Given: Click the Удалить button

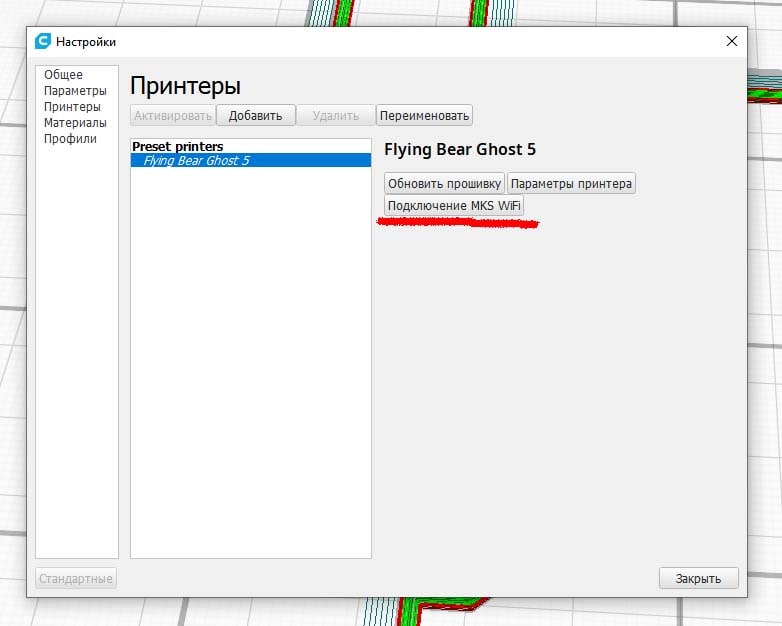Looking at the screenshot, I should [x=336, y=116].
